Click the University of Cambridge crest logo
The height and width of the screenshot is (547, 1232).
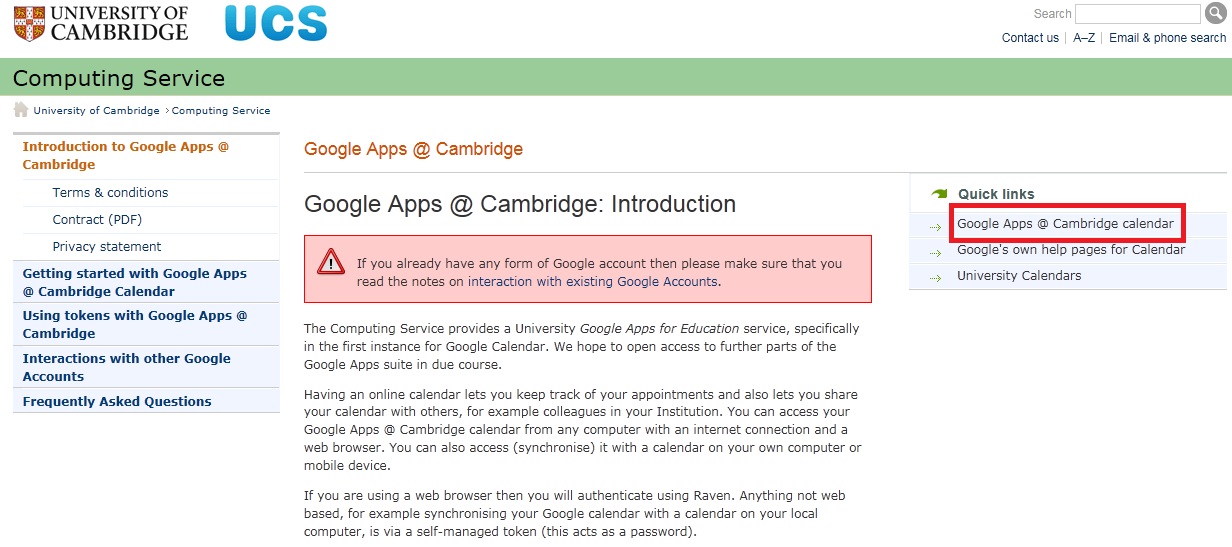[x=30, y=23]
